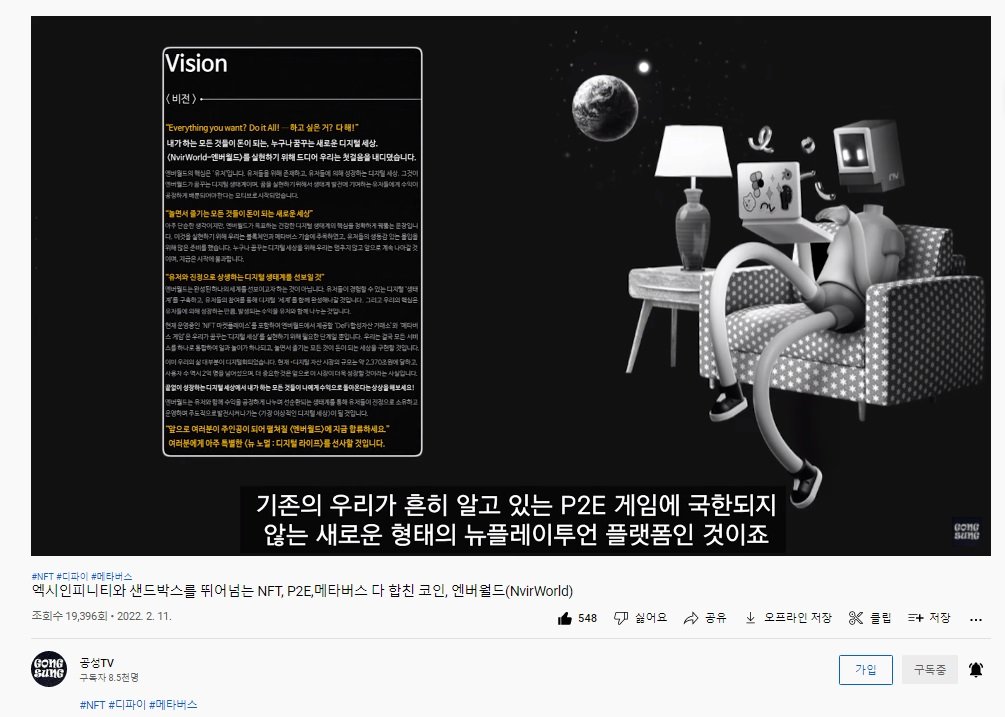Click the #디파이 hashtag in the description
1005x717 pixels.
pos(127,704)
